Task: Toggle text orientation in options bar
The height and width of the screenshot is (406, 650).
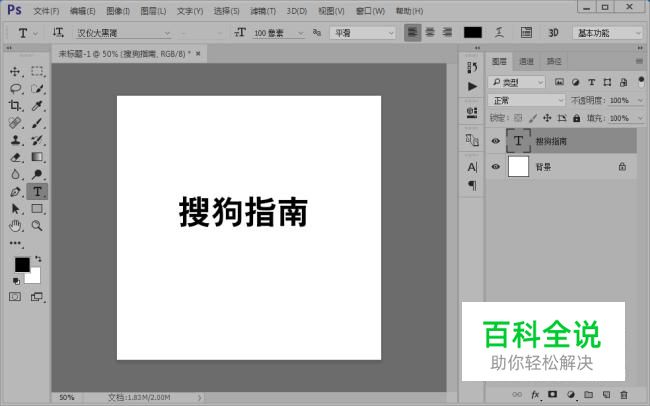Action: pos(58,32)
